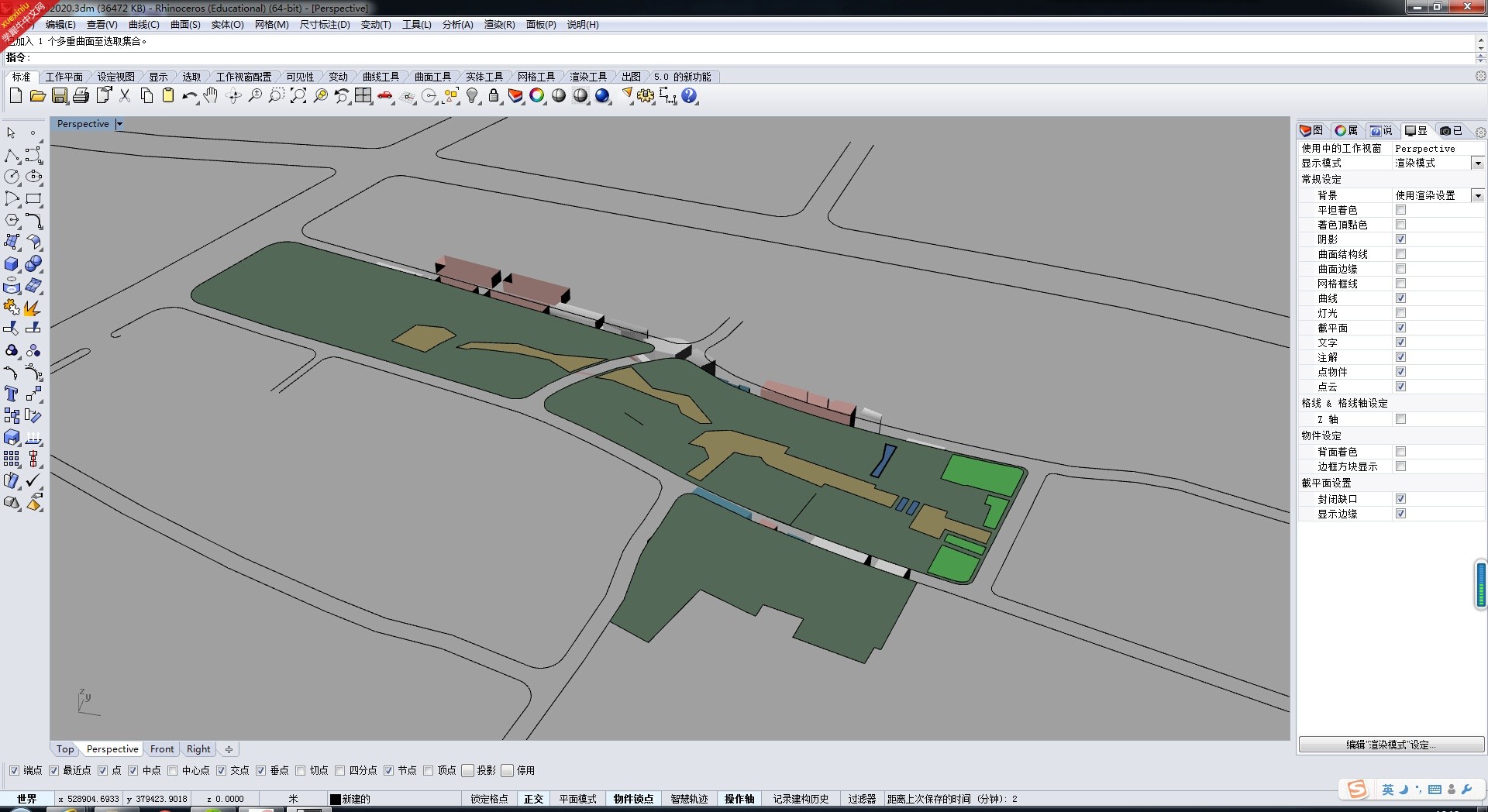Select the Box solid tool
This screenshot has width=1488, height=812.
coord(12,264)
